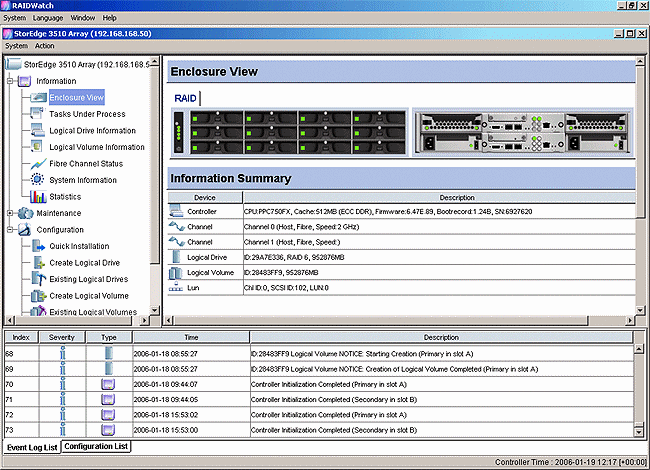Switch to the Event Log List tab

[32, 447]
